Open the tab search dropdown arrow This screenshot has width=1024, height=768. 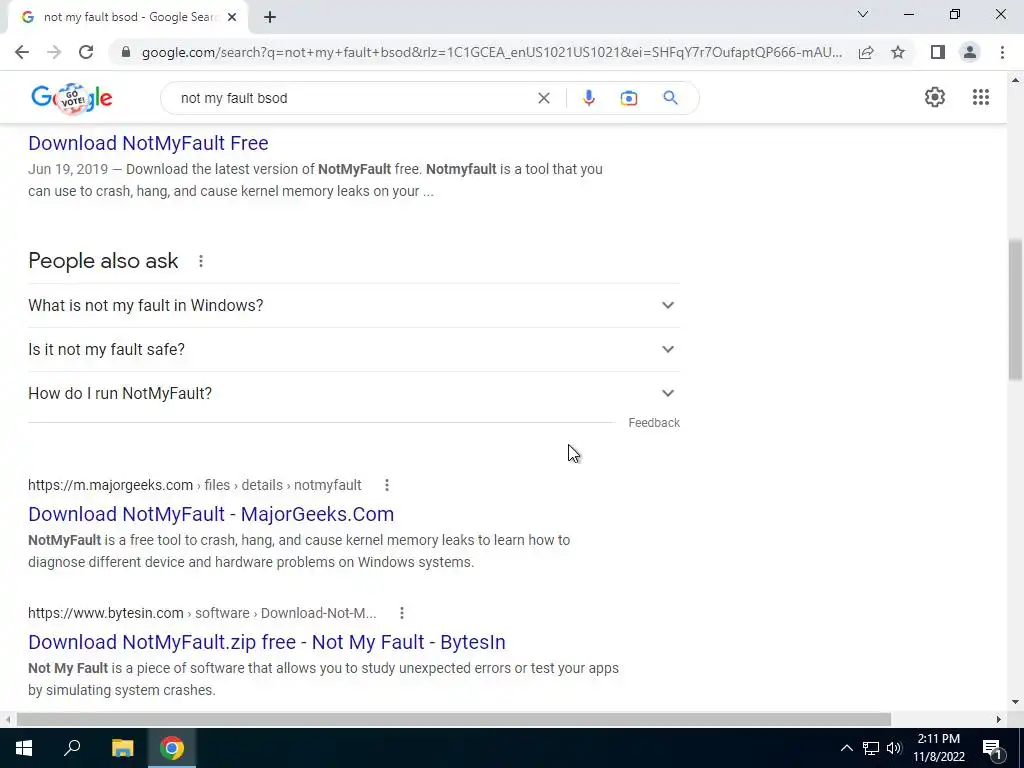coord(863,14)
